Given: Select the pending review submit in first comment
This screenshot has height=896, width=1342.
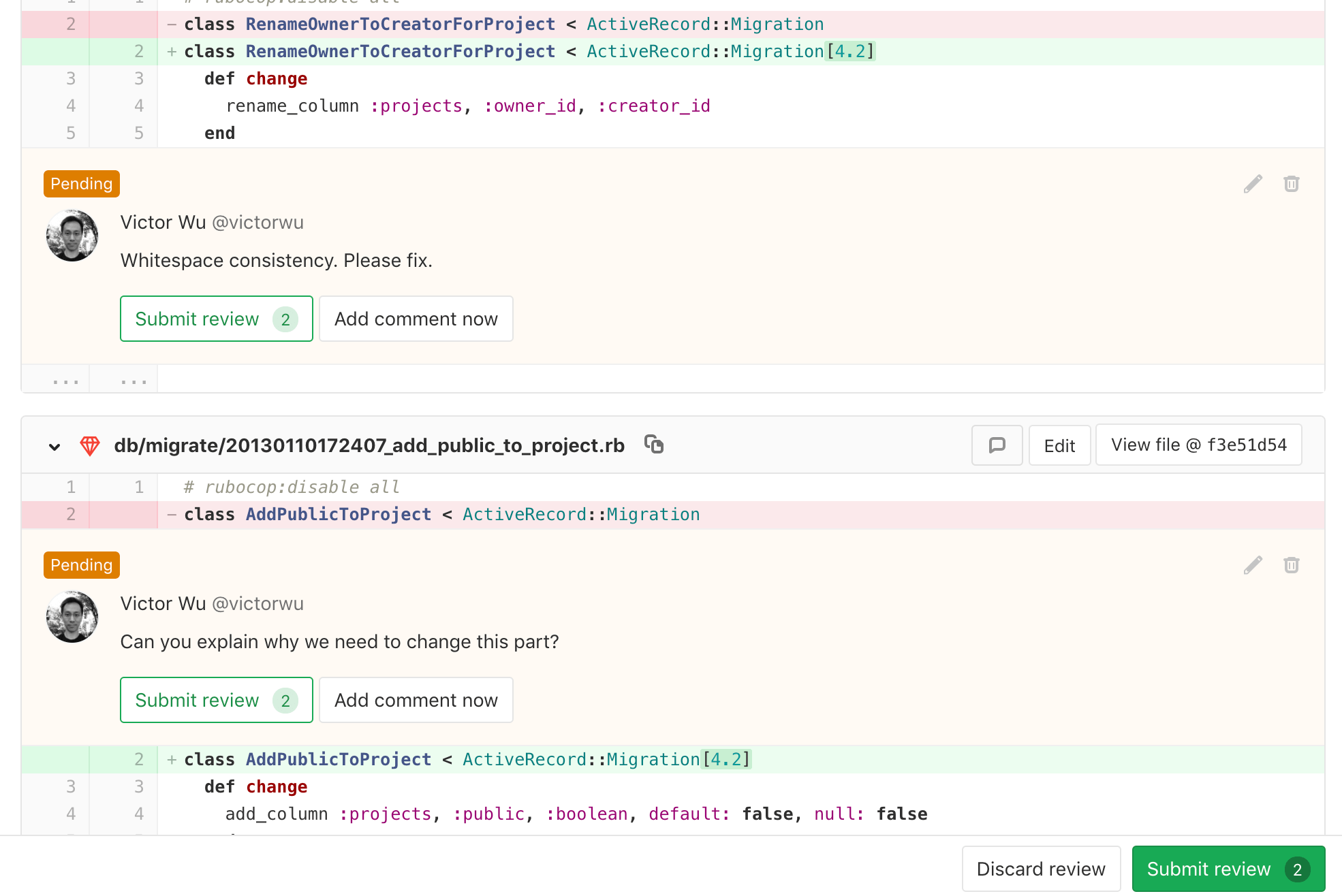Looking at the screenshot, I should 215,318.
